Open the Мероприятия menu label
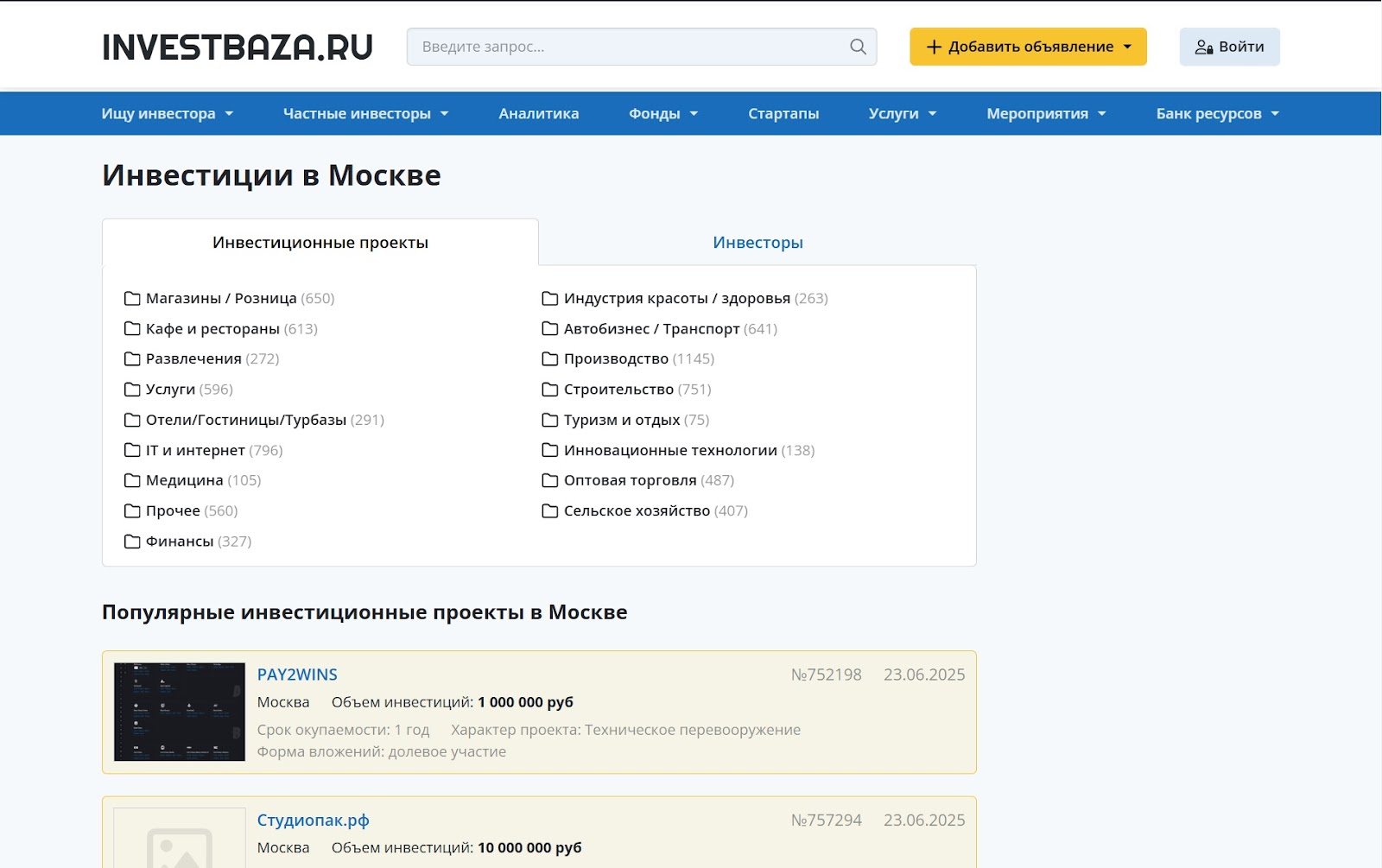 (1037, 114)
